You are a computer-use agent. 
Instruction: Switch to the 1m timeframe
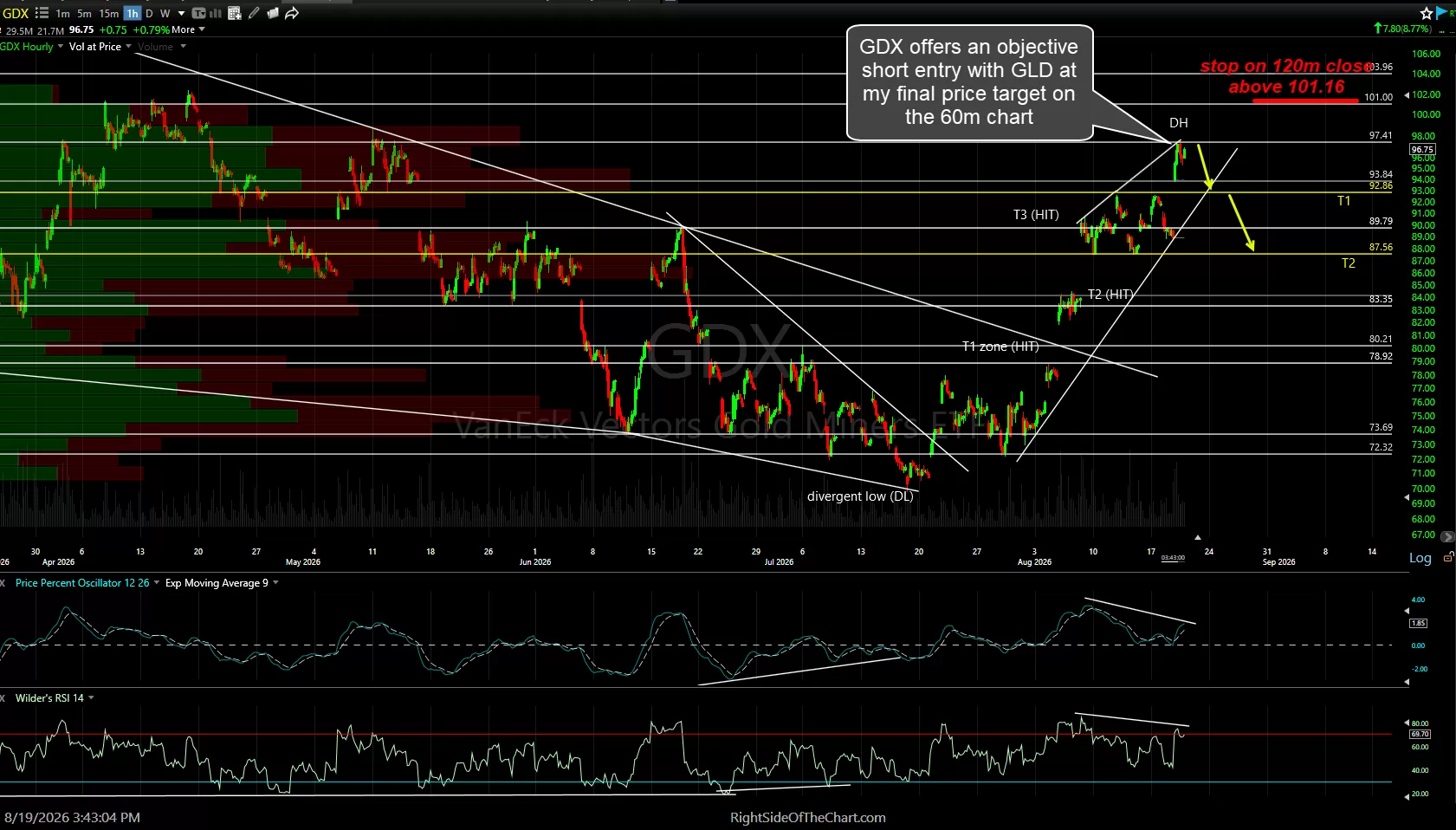point(62,14)
